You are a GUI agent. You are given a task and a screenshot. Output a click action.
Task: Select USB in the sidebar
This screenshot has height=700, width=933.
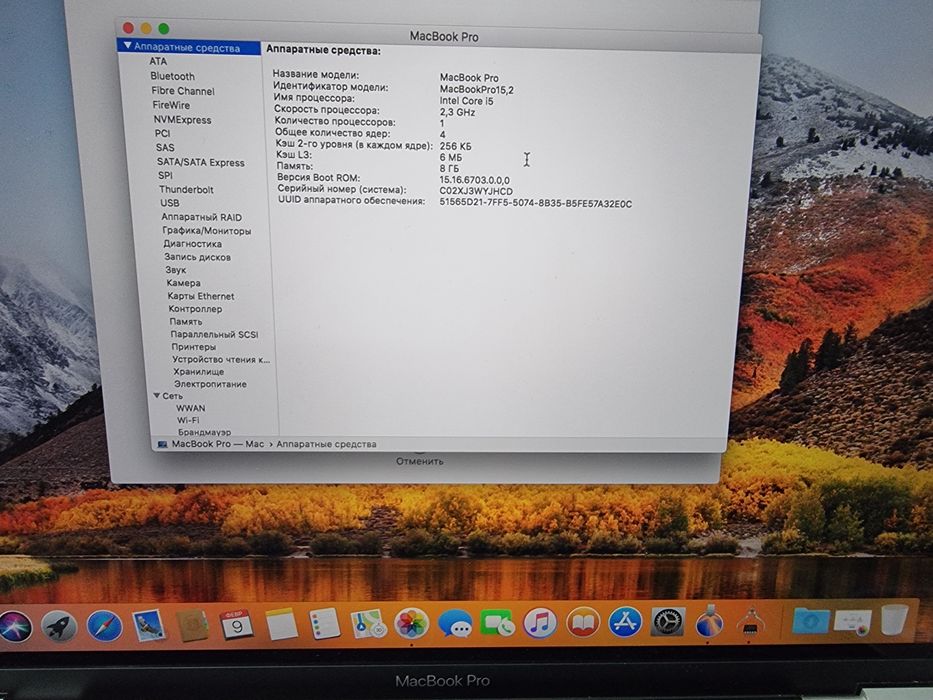170,203
